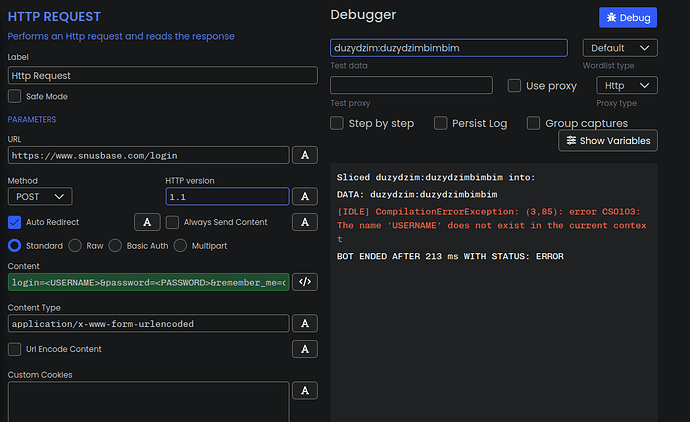Enable the Safe Mode checkbox
The height and width of the screenshot is (422, 690).
(x=15, y=96)
